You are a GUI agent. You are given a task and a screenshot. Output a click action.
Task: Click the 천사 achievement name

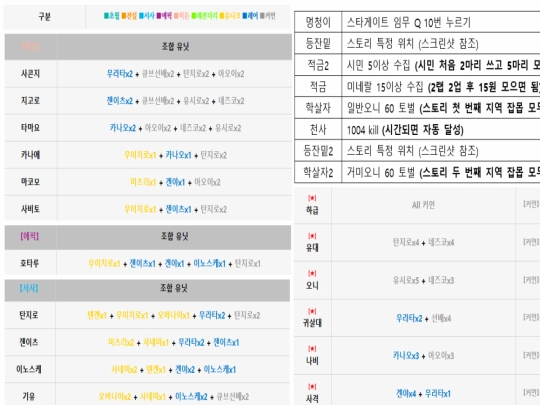point(318,129)
